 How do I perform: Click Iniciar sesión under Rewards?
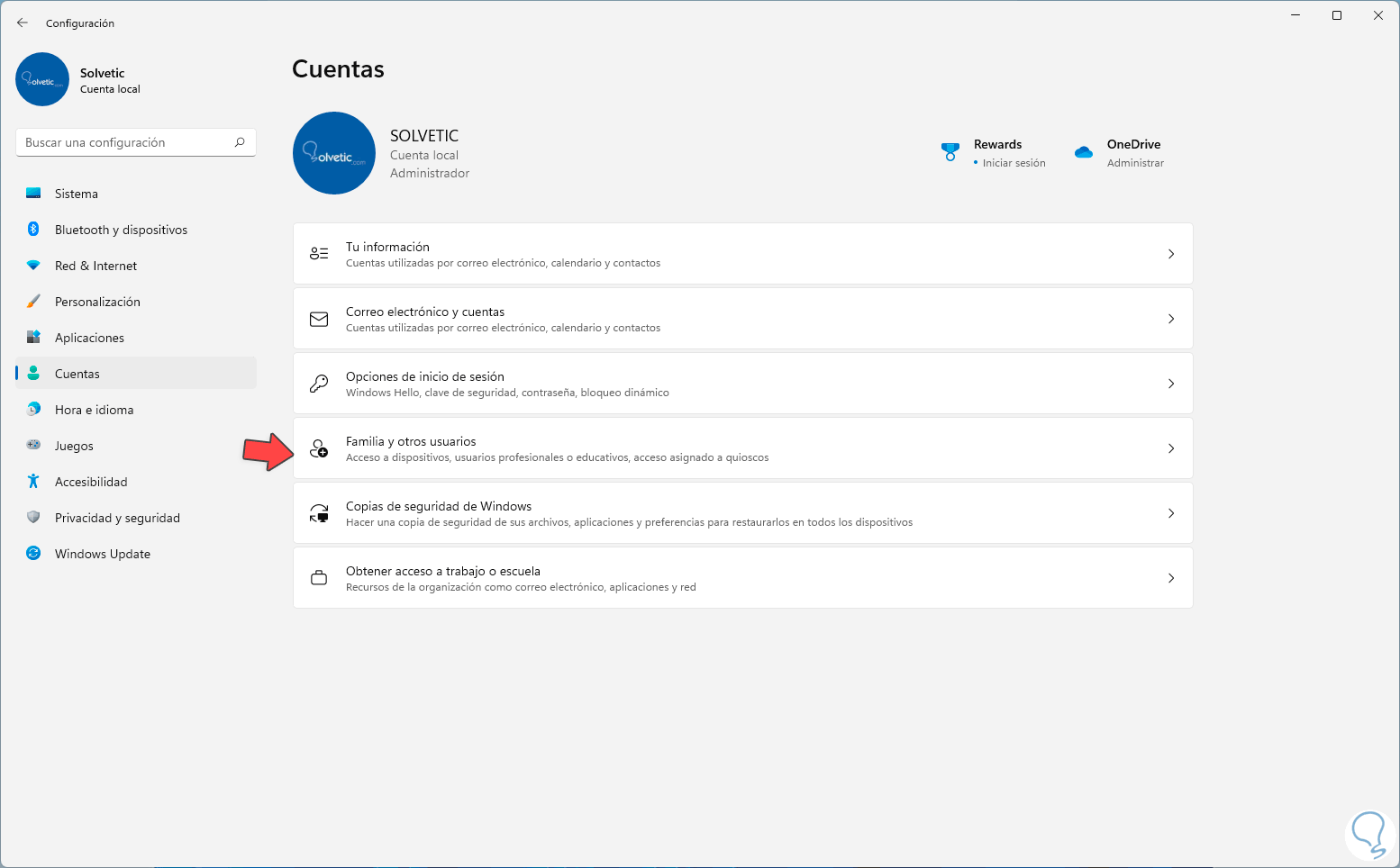1014,163
